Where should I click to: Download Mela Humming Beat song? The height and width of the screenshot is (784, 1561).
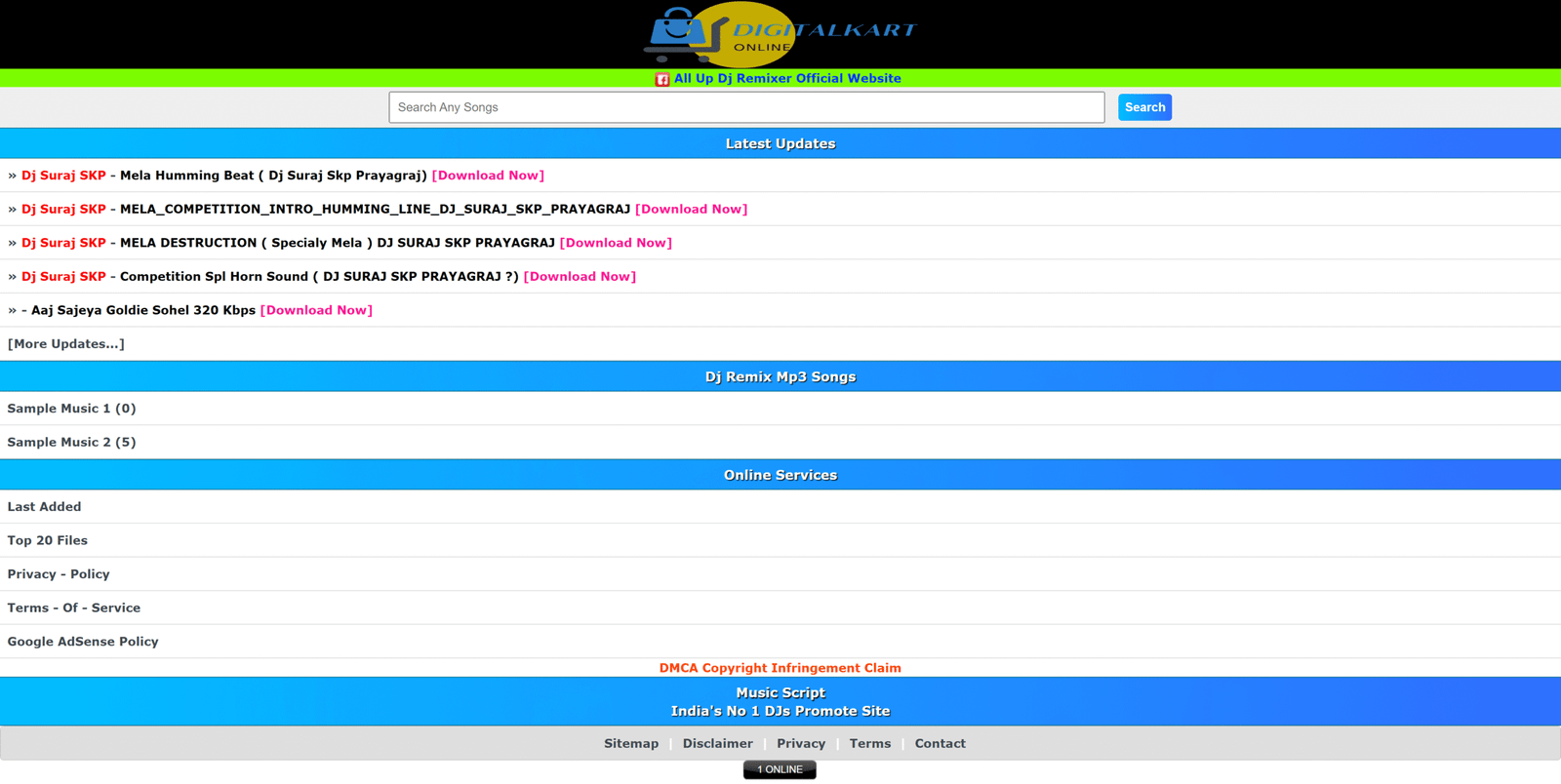(x=488, y=176)
